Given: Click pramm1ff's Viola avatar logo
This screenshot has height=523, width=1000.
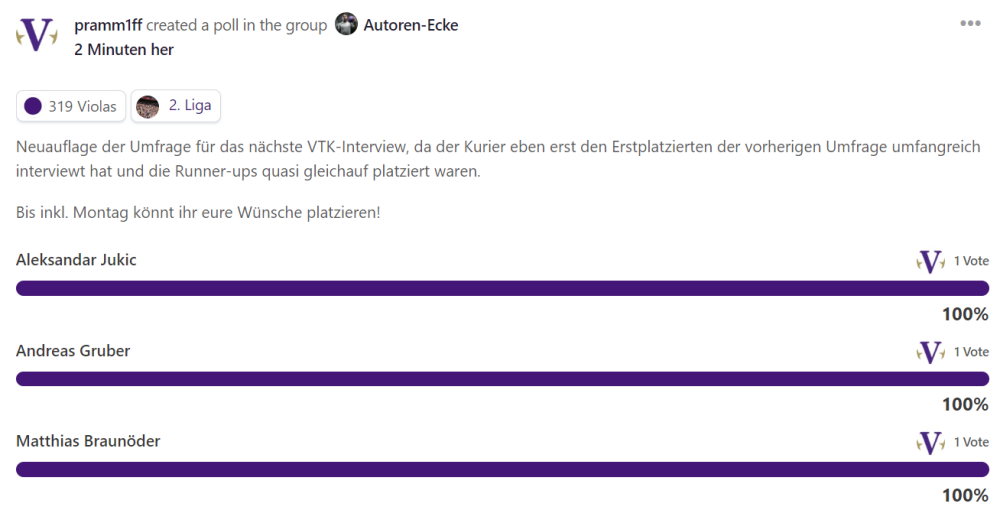Looking at the screenshot, I should point(37,36).
